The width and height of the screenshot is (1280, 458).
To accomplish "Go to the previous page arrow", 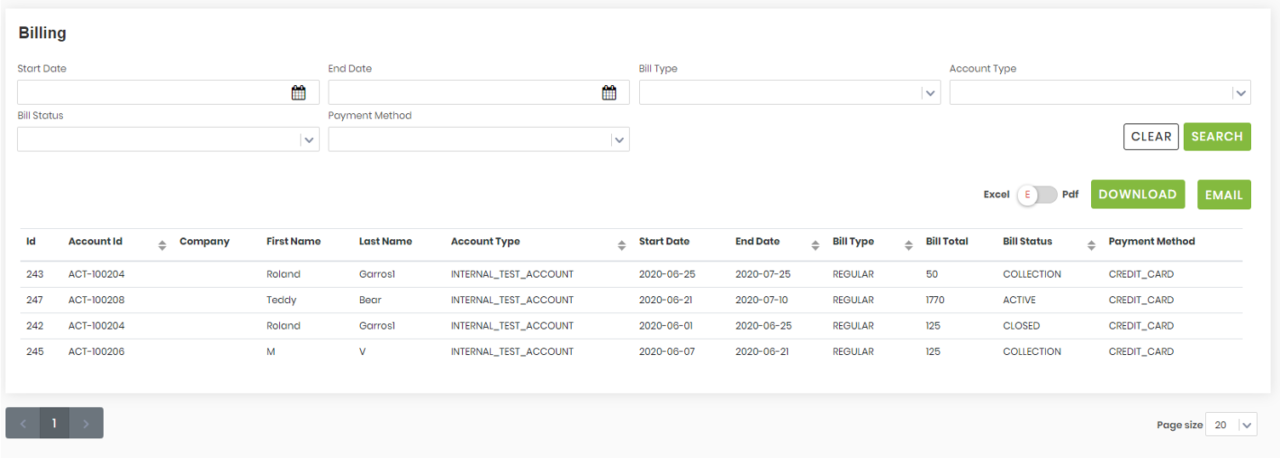I will [23, 424].
